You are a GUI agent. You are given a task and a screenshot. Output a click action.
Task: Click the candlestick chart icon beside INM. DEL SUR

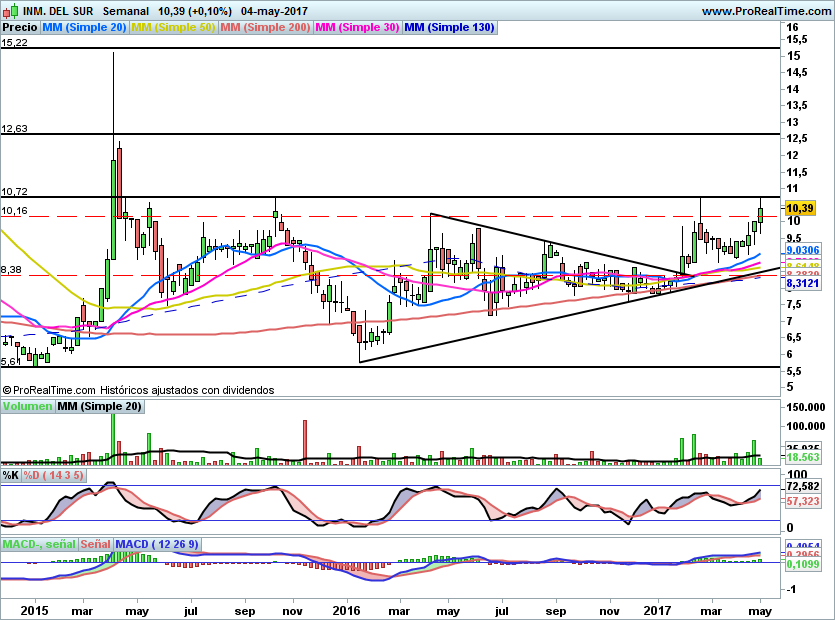10,11
